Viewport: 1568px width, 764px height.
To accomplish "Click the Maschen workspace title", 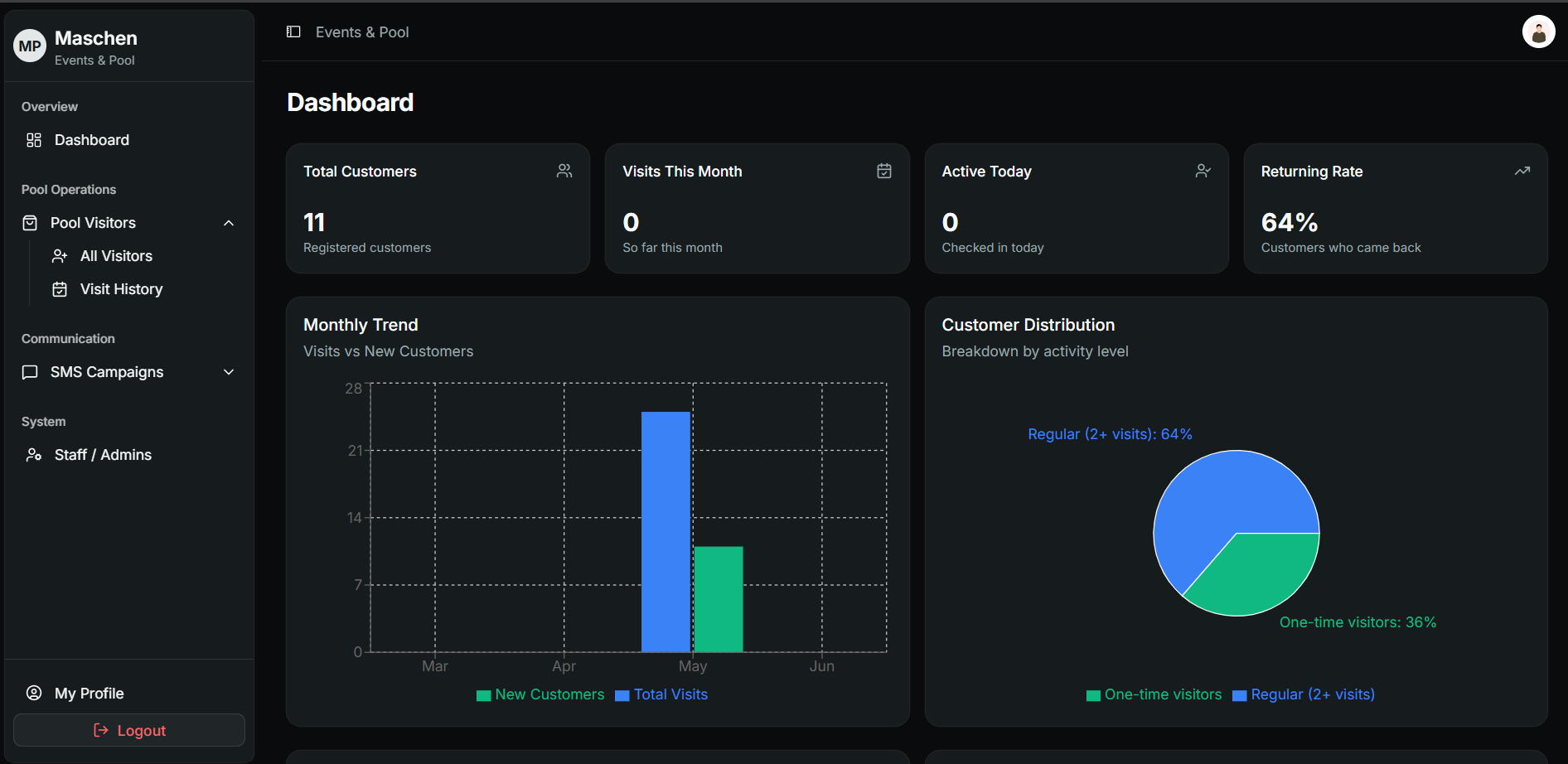I will (x=96, y=38).
